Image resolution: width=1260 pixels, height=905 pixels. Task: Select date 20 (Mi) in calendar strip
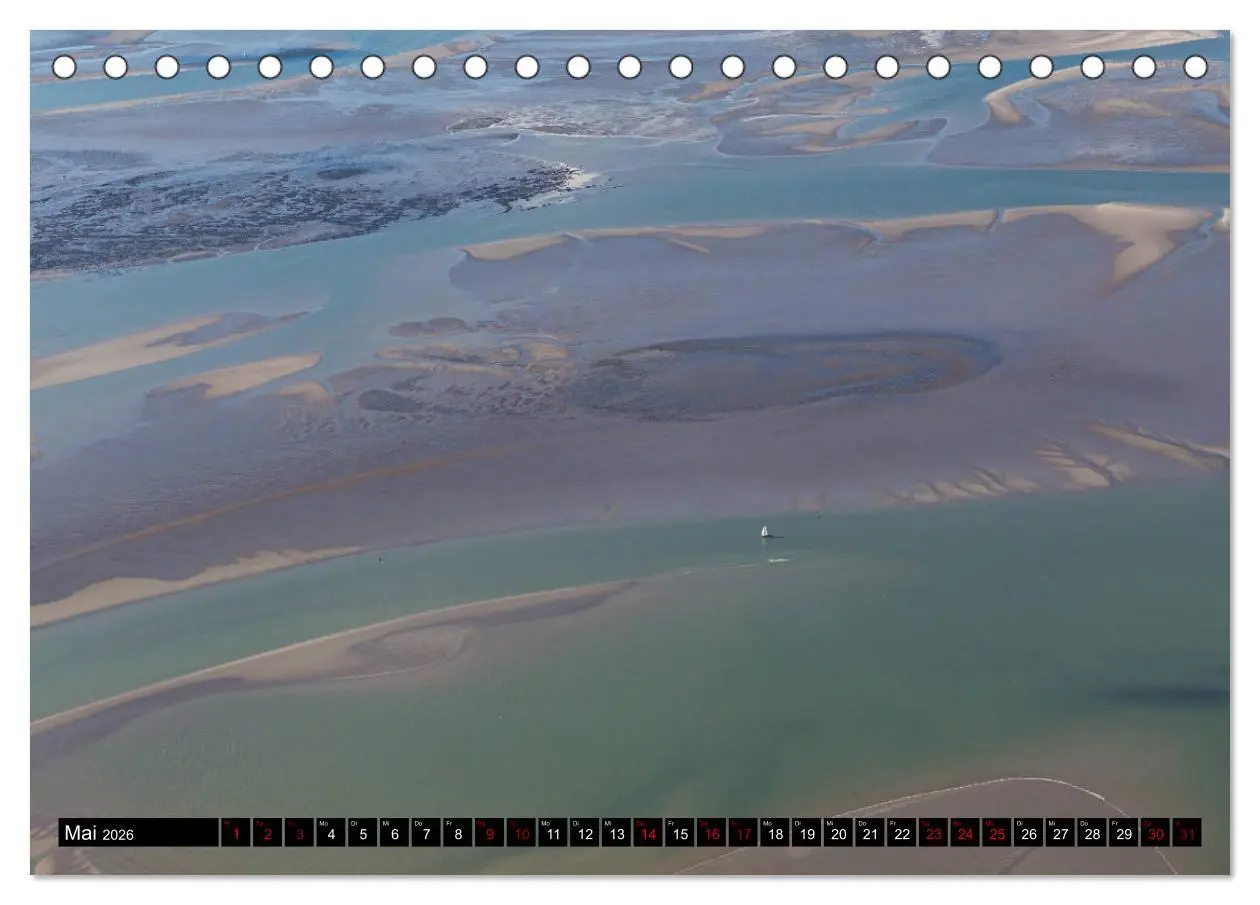[839, 833]
